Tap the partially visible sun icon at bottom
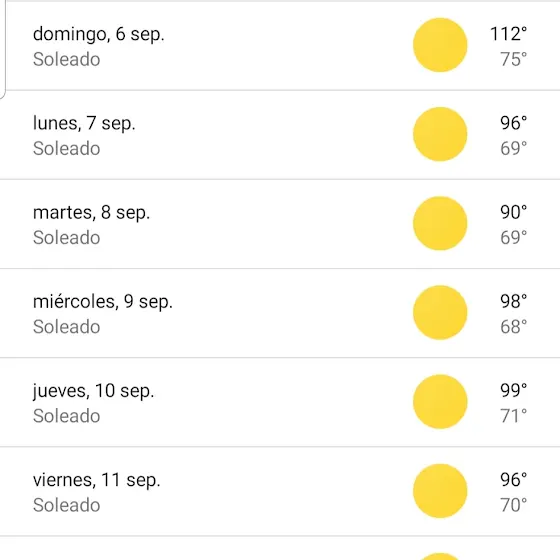This screenshot has width=560, height=560. pyautogui.click(x=440, y=556)
